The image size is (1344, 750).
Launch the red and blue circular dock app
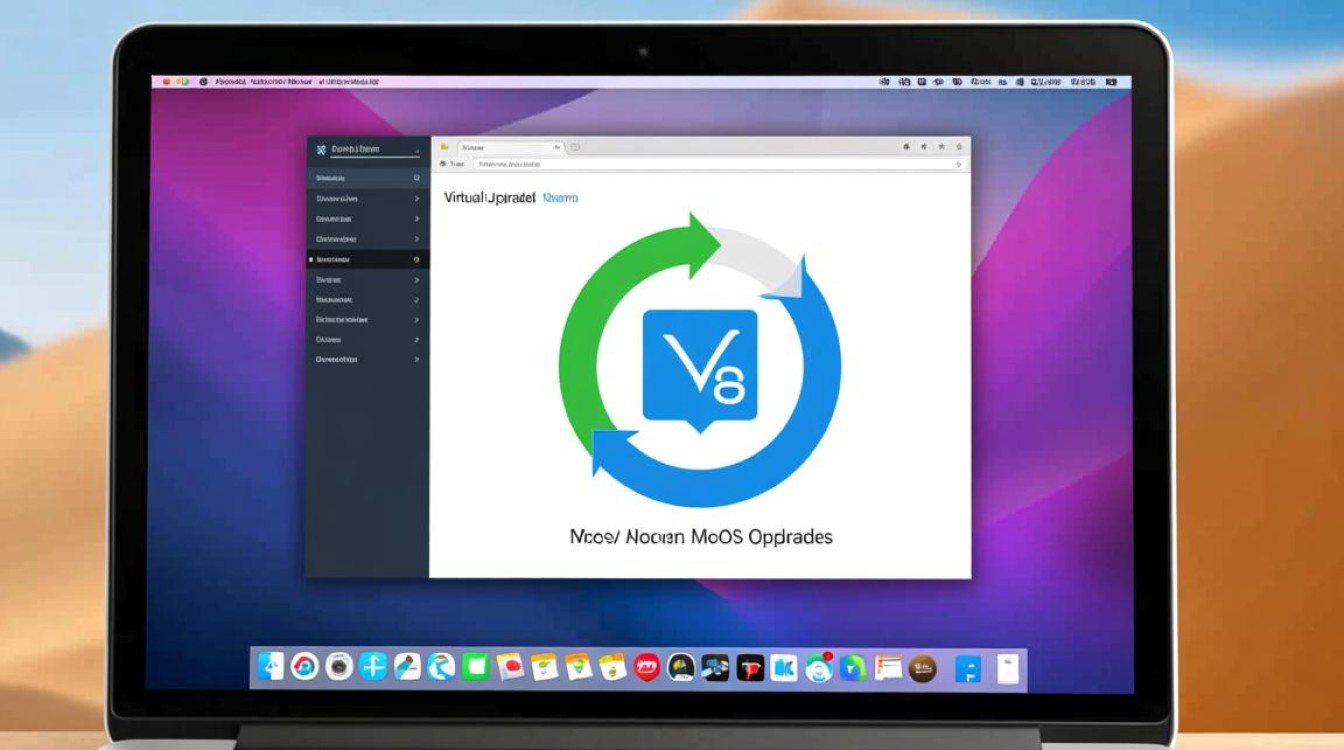click(x=305, y=667)
